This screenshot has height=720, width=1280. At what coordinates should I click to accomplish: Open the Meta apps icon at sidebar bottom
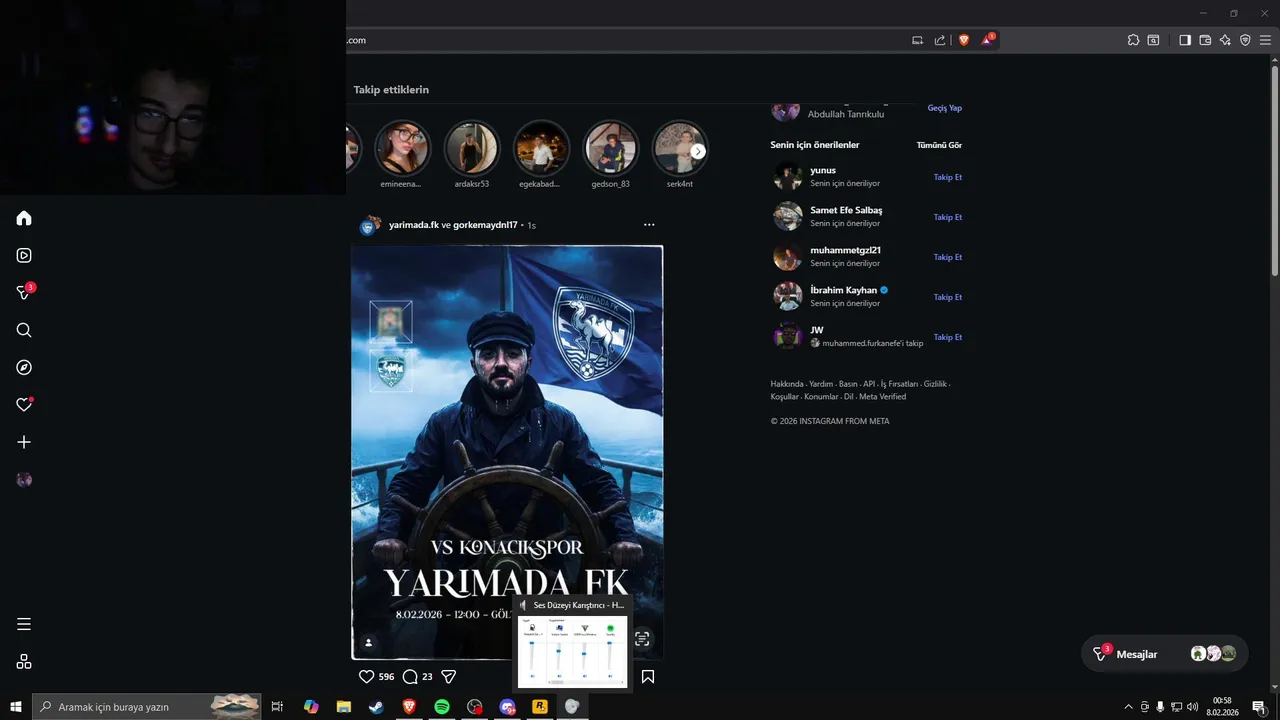[24, 661]
